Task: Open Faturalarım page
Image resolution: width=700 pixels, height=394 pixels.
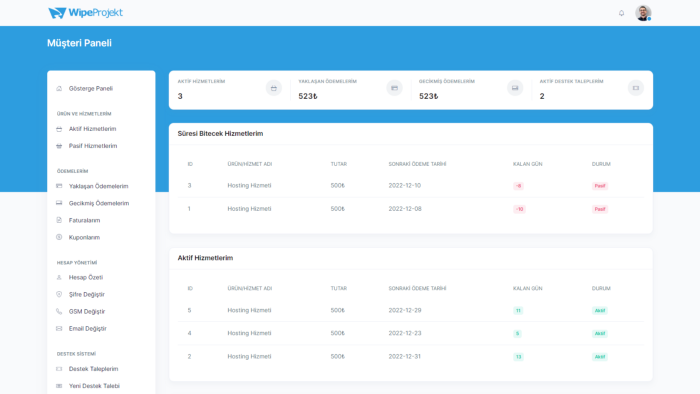Action: [x=84, y=220]
